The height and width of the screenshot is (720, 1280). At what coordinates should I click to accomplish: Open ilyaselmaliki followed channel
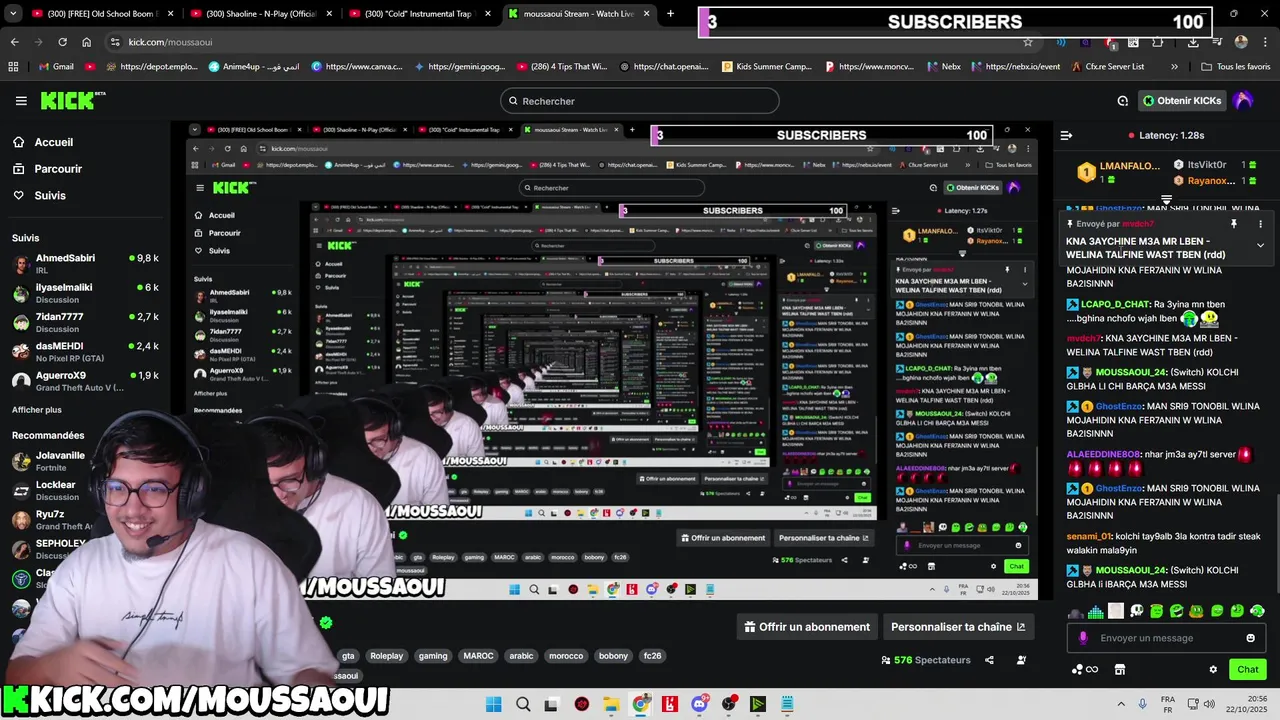pyautogui.click(x=85, y=293)
